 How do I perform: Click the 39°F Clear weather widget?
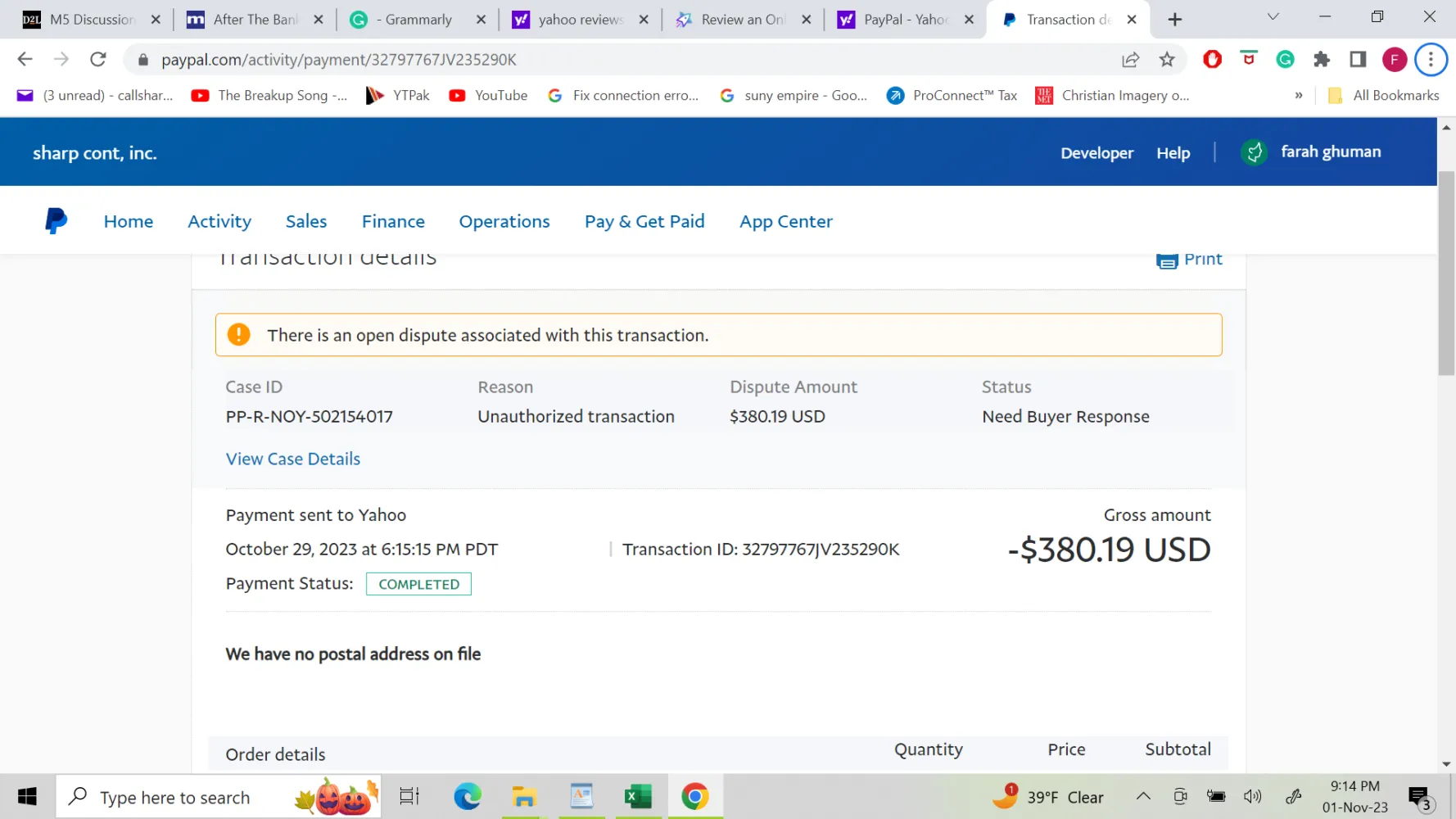click(1048, 797)
